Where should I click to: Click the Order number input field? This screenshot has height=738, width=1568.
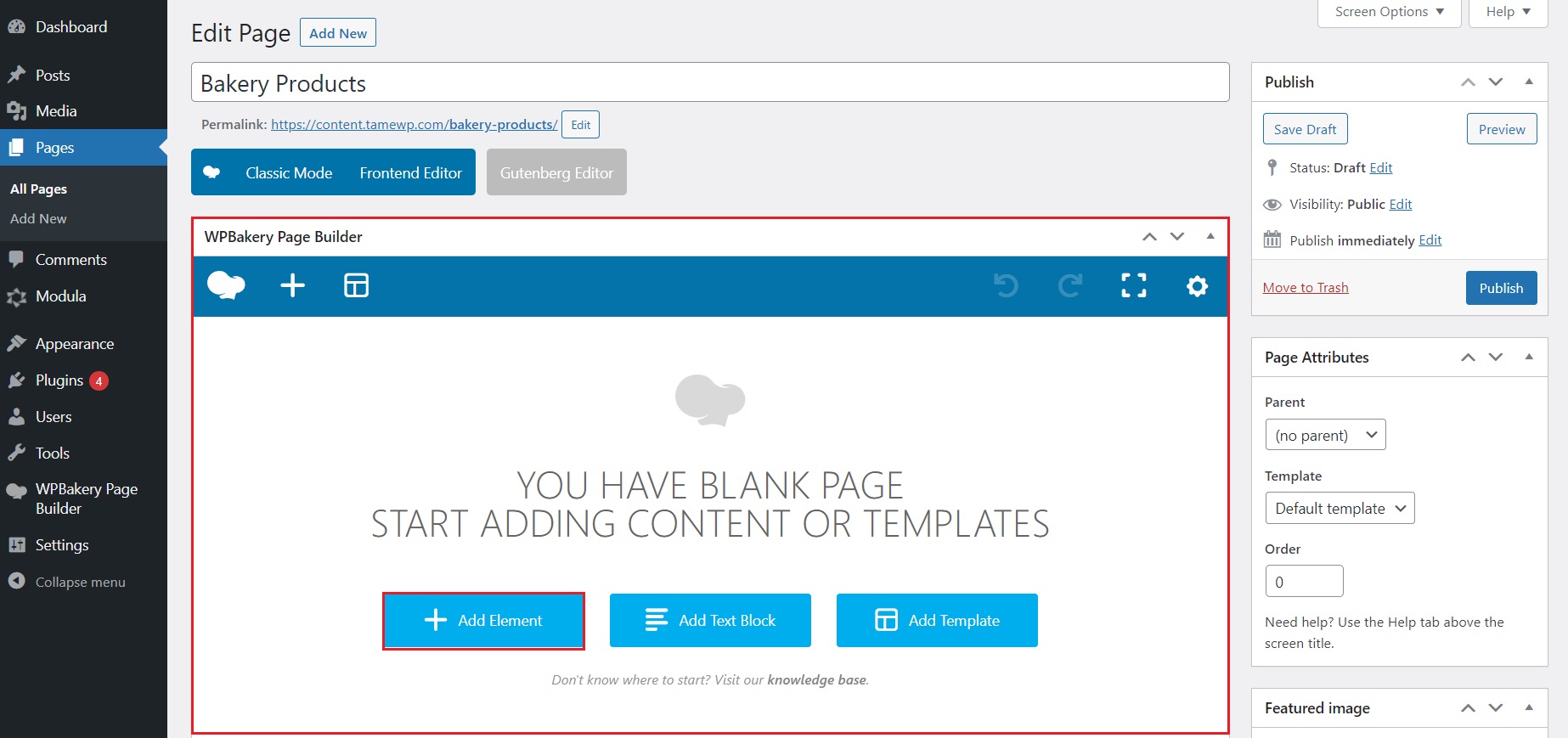click(x=1304, y=581)
